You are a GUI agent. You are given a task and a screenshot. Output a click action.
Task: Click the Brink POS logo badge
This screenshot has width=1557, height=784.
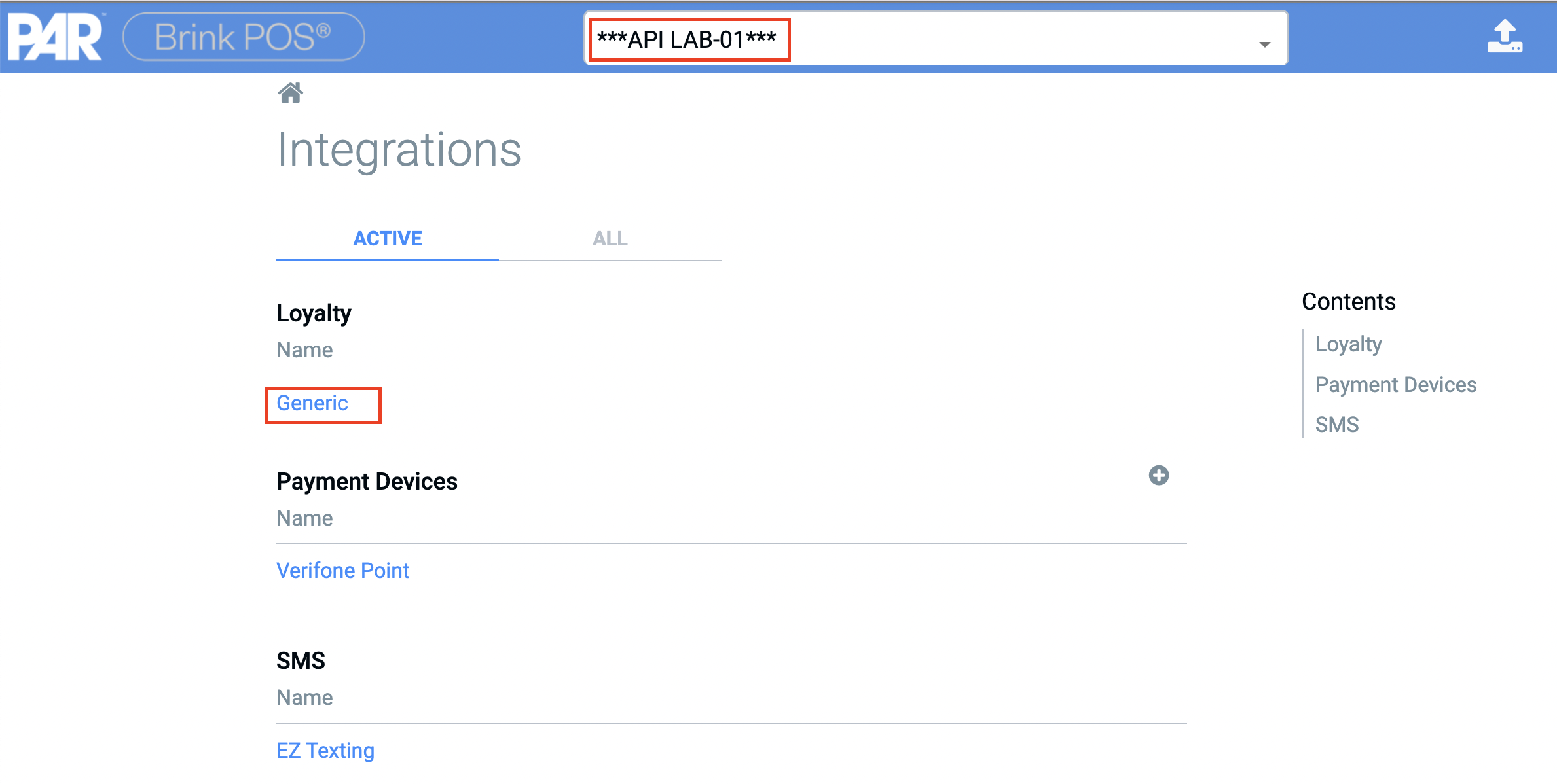243,37
